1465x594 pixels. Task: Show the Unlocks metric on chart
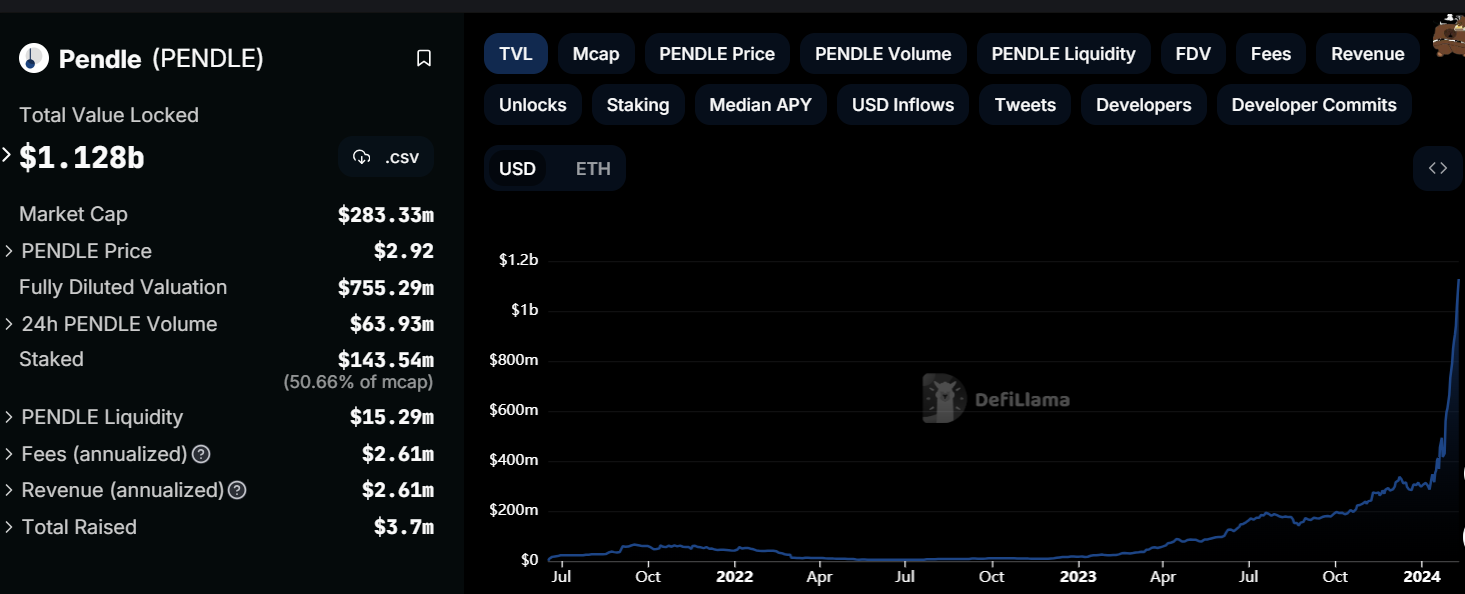tap(533, 105)
